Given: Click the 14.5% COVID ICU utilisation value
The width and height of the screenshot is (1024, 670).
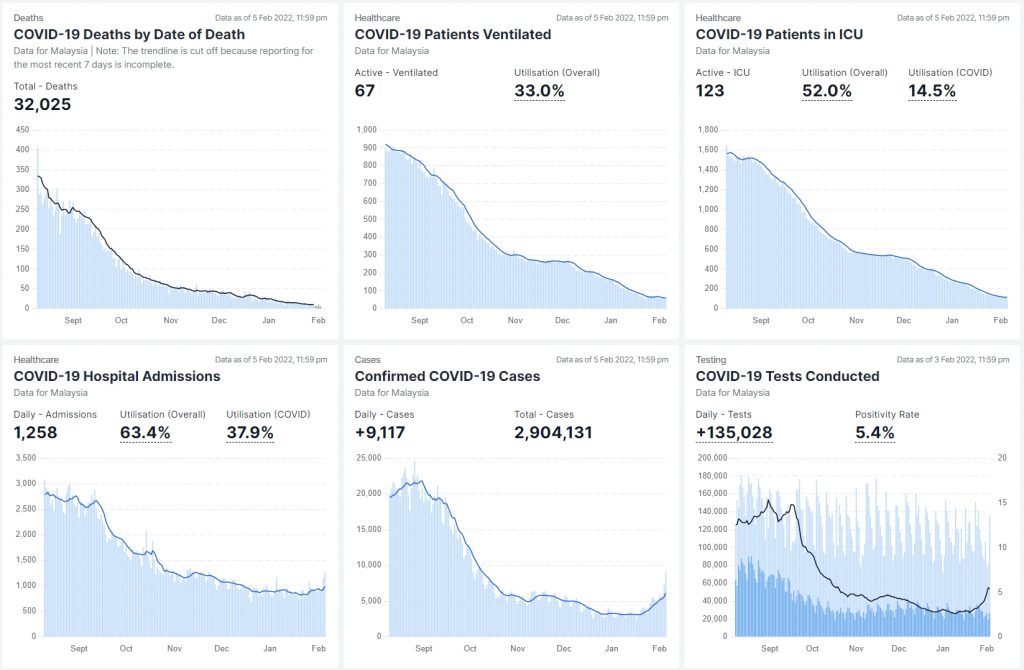Looking at the screenshot, I should coord(932,91).
